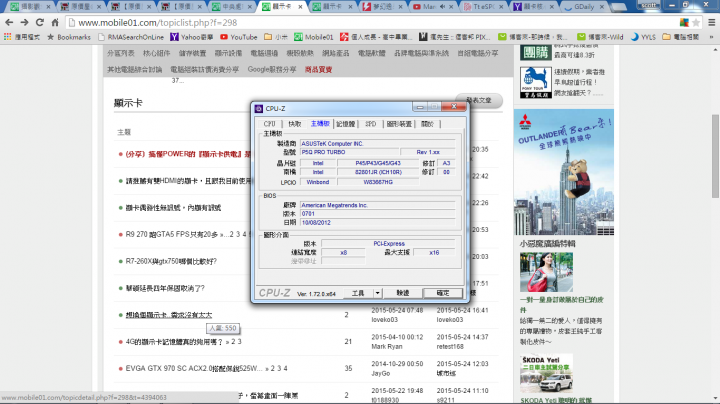
Task: Click the 發表文章 post button
Action: point(478,100)
